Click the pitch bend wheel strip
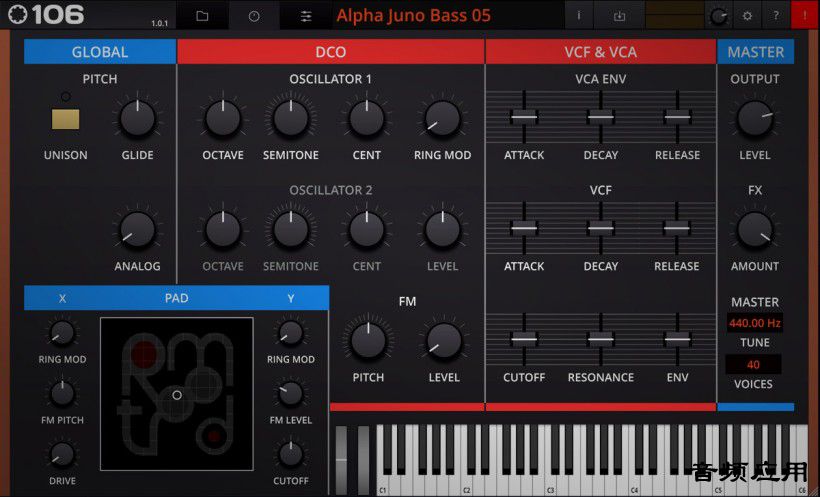 click(x=341, y=460)
